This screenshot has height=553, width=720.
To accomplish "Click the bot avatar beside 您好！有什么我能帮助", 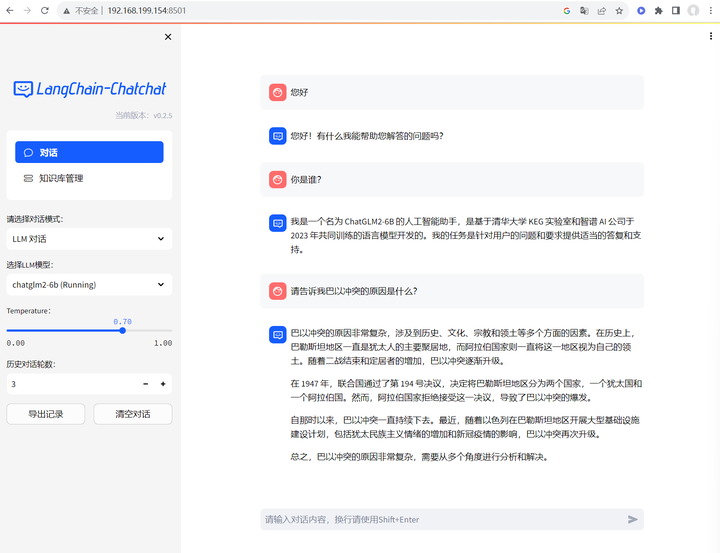I will point(278,136).
